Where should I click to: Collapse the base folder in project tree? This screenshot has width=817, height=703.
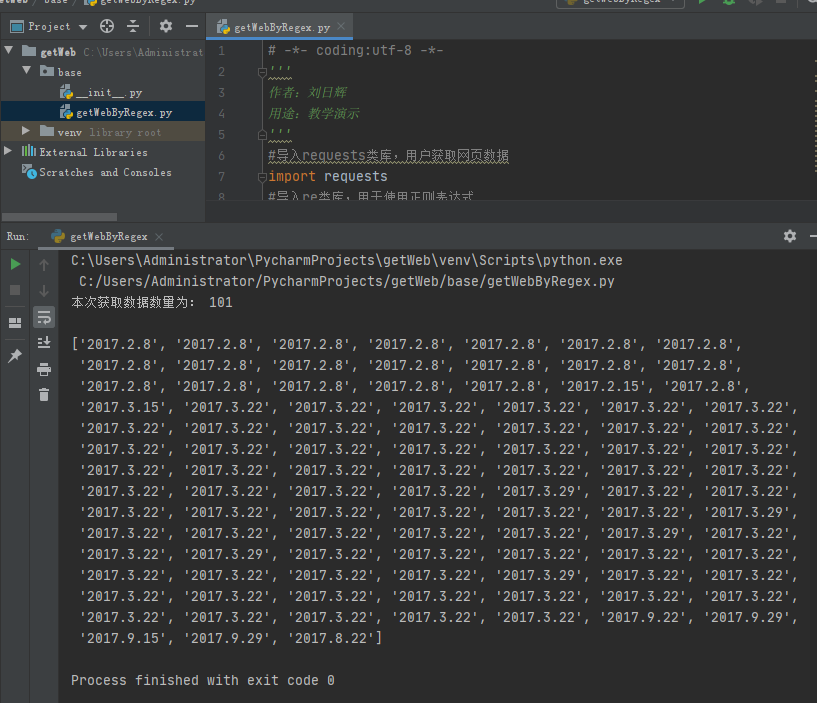pyautogui.click(x=27, y=72)
